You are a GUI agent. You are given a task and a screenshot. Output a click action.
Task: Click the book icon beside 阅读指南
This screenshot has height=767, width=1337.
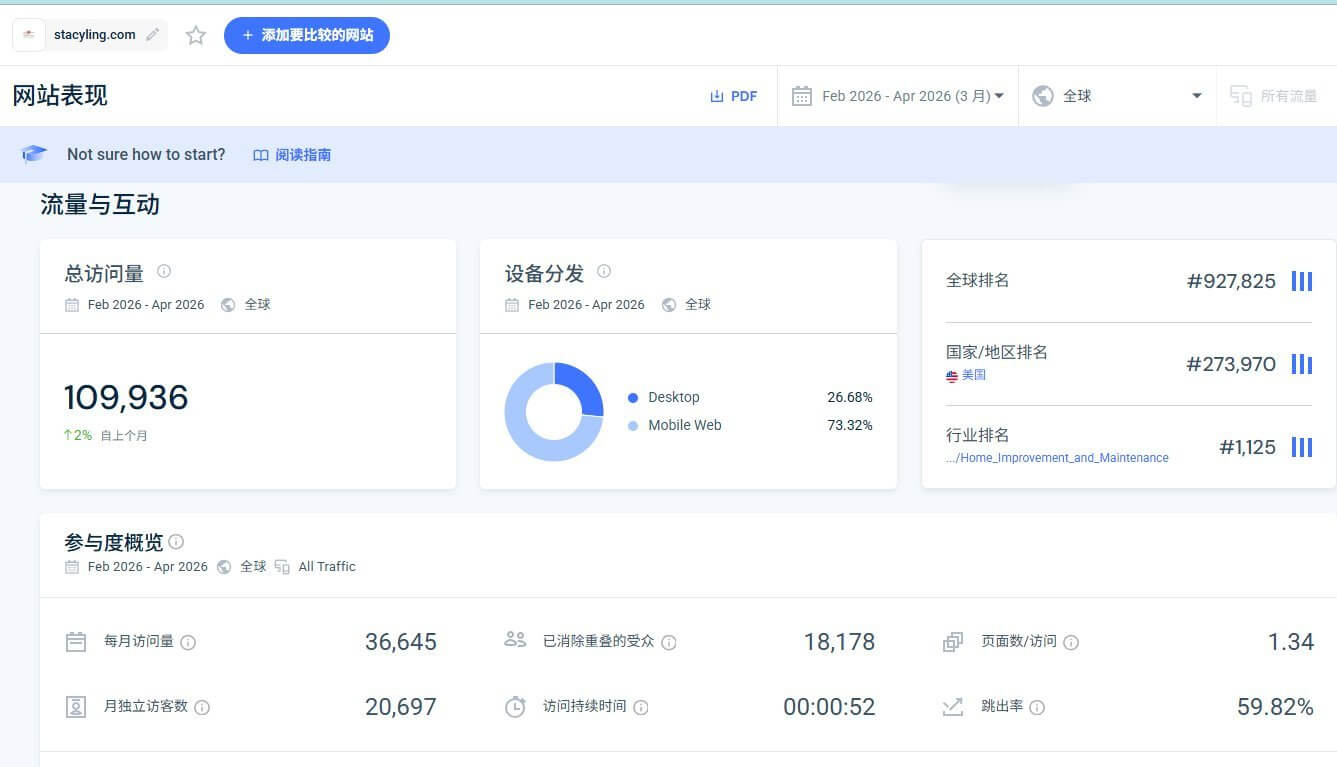coord(261,155)
